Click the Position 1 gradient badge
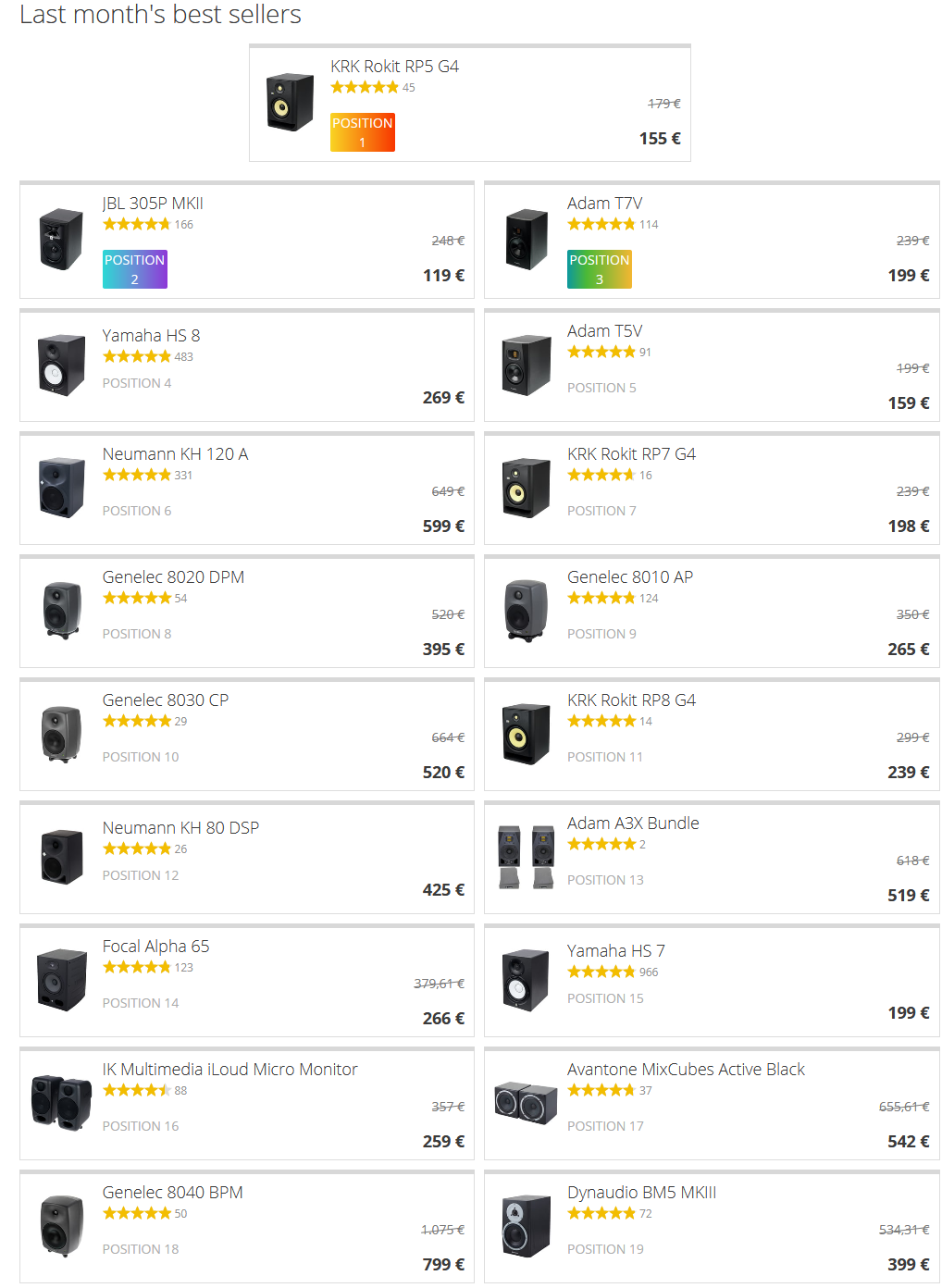Screen dimensions: 942x1288 (x=363, y=132)
